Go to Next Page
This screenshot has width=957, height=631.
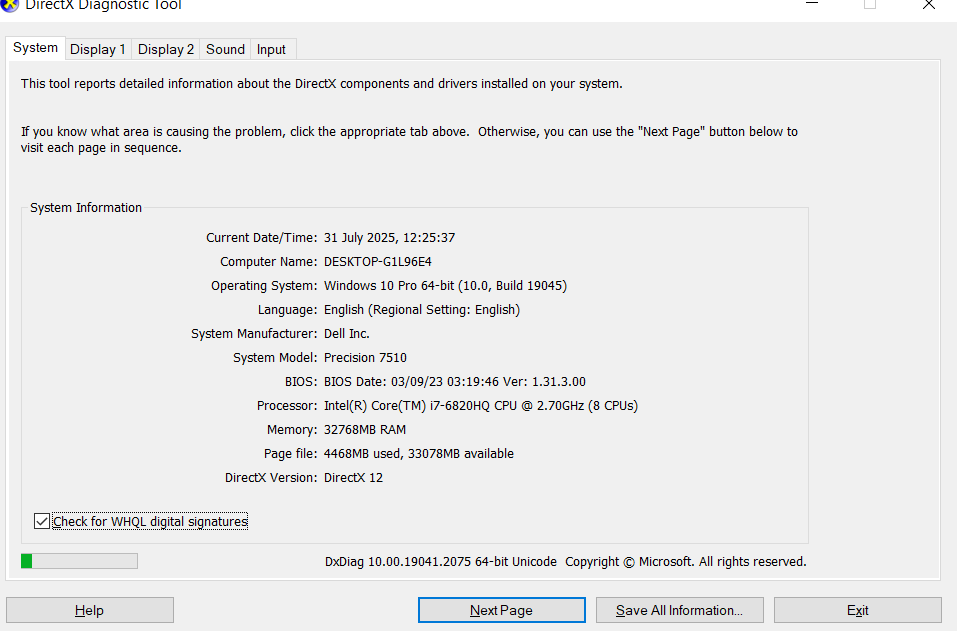[501, 610]
